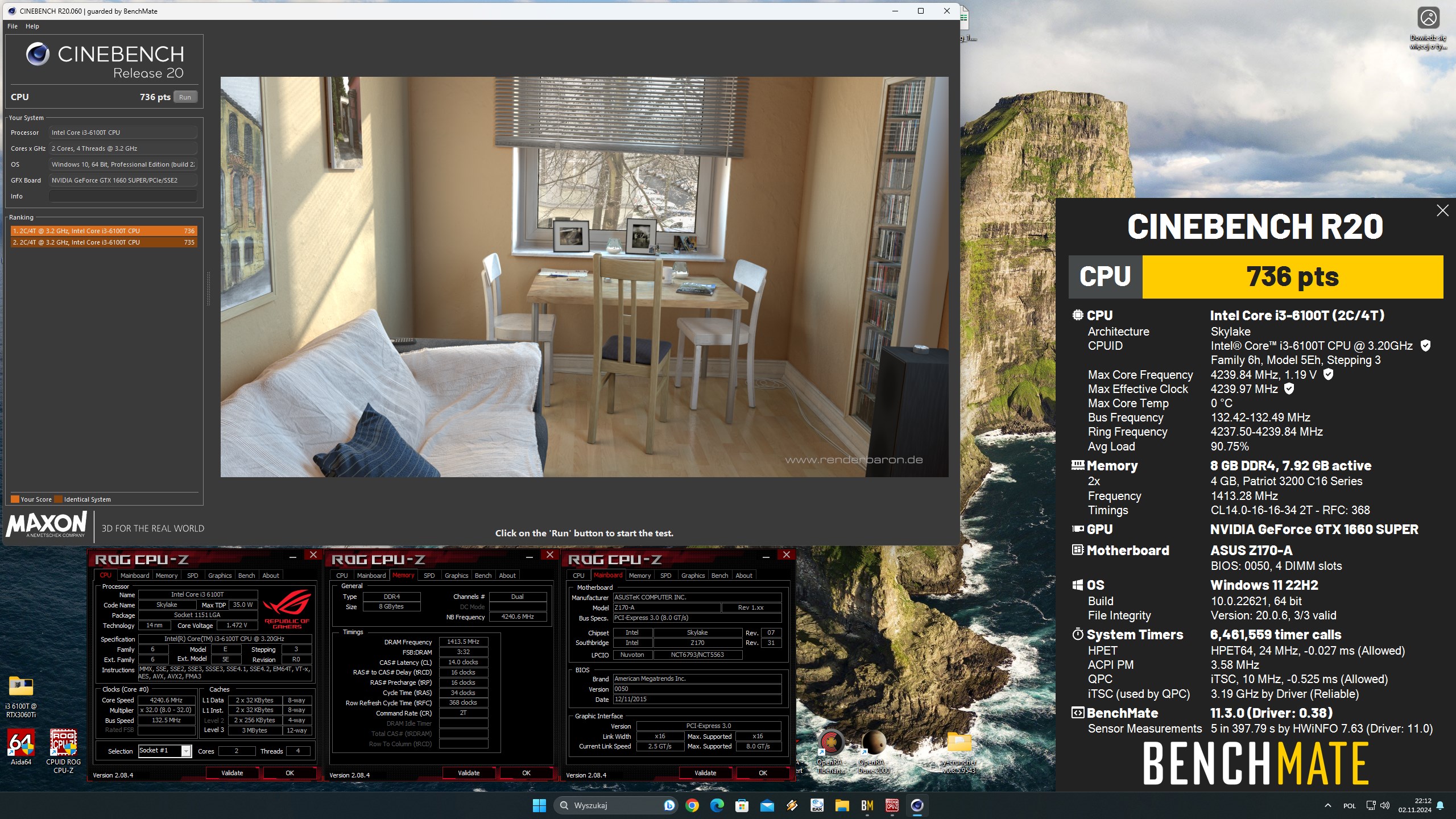Open File Explorer from the taskbar
1456x819 pixels.
coord(842,805)
